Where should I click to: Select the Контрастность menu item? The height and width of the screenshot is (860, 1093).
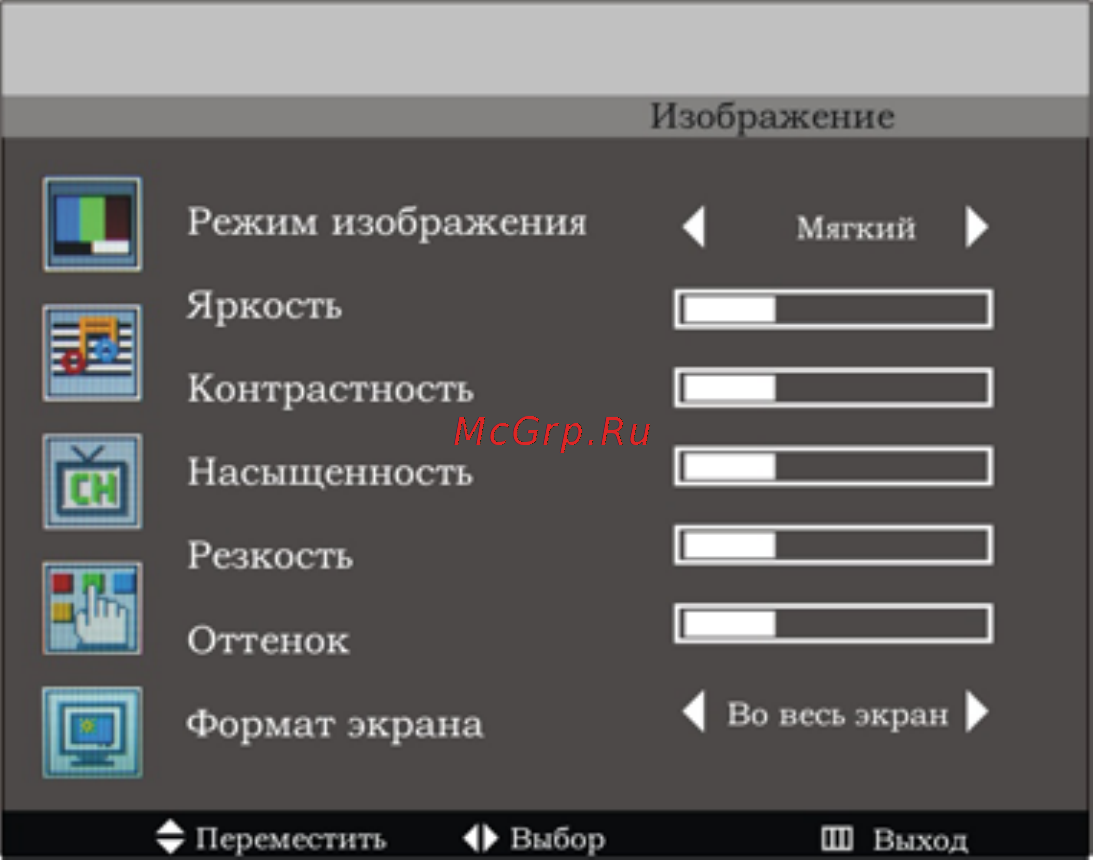tap(330, 389)
